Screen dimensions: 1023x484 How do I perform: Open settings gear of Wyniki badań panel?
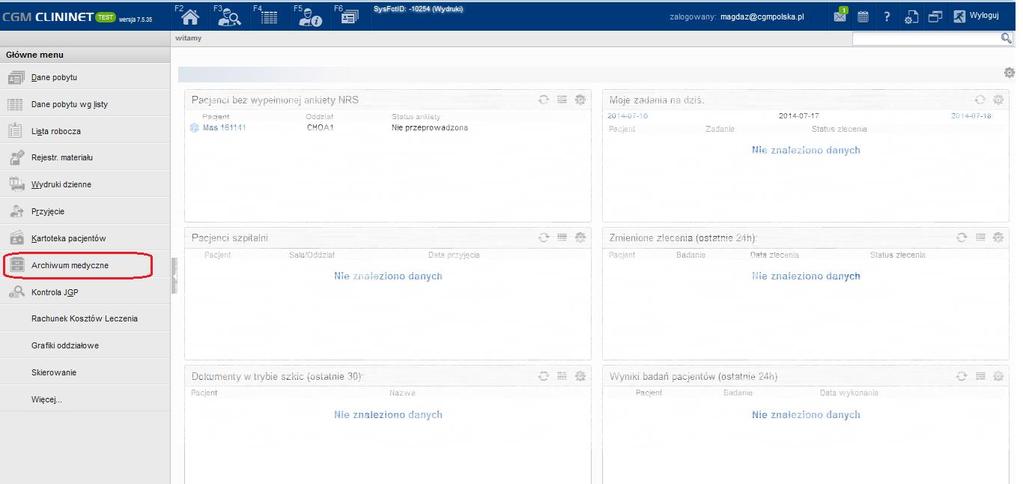pyautogui.click(x=998, y=376)
